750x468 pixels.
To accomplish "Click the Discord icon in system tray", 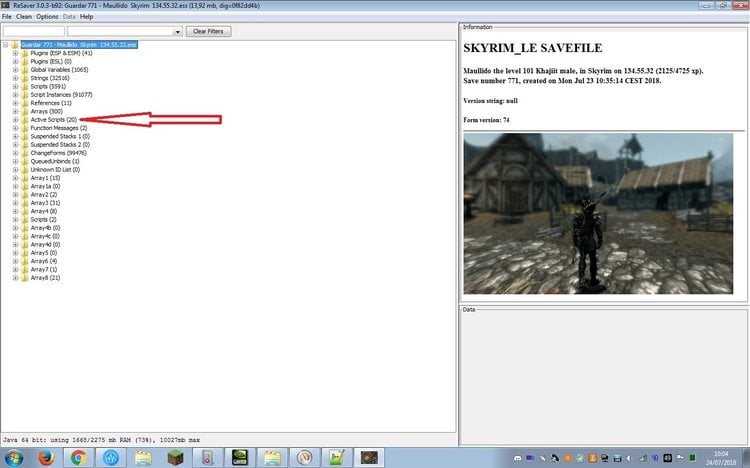I will tap(517, 458).
